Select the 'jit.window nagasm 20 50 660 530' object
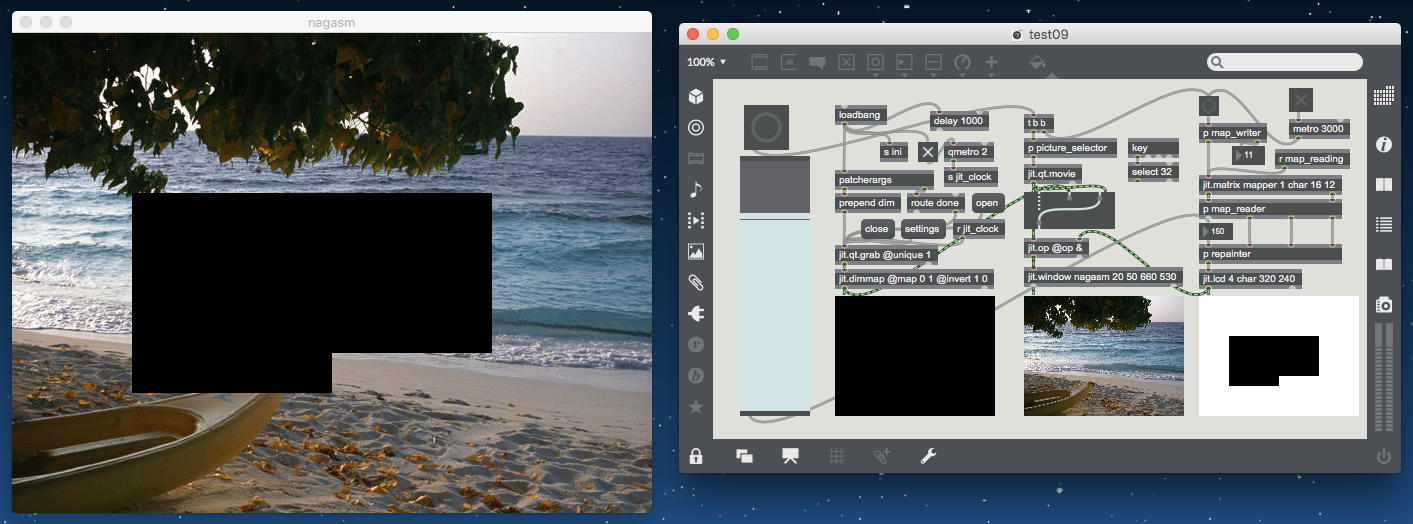 pyautogui.click(x=1103, y=276)
